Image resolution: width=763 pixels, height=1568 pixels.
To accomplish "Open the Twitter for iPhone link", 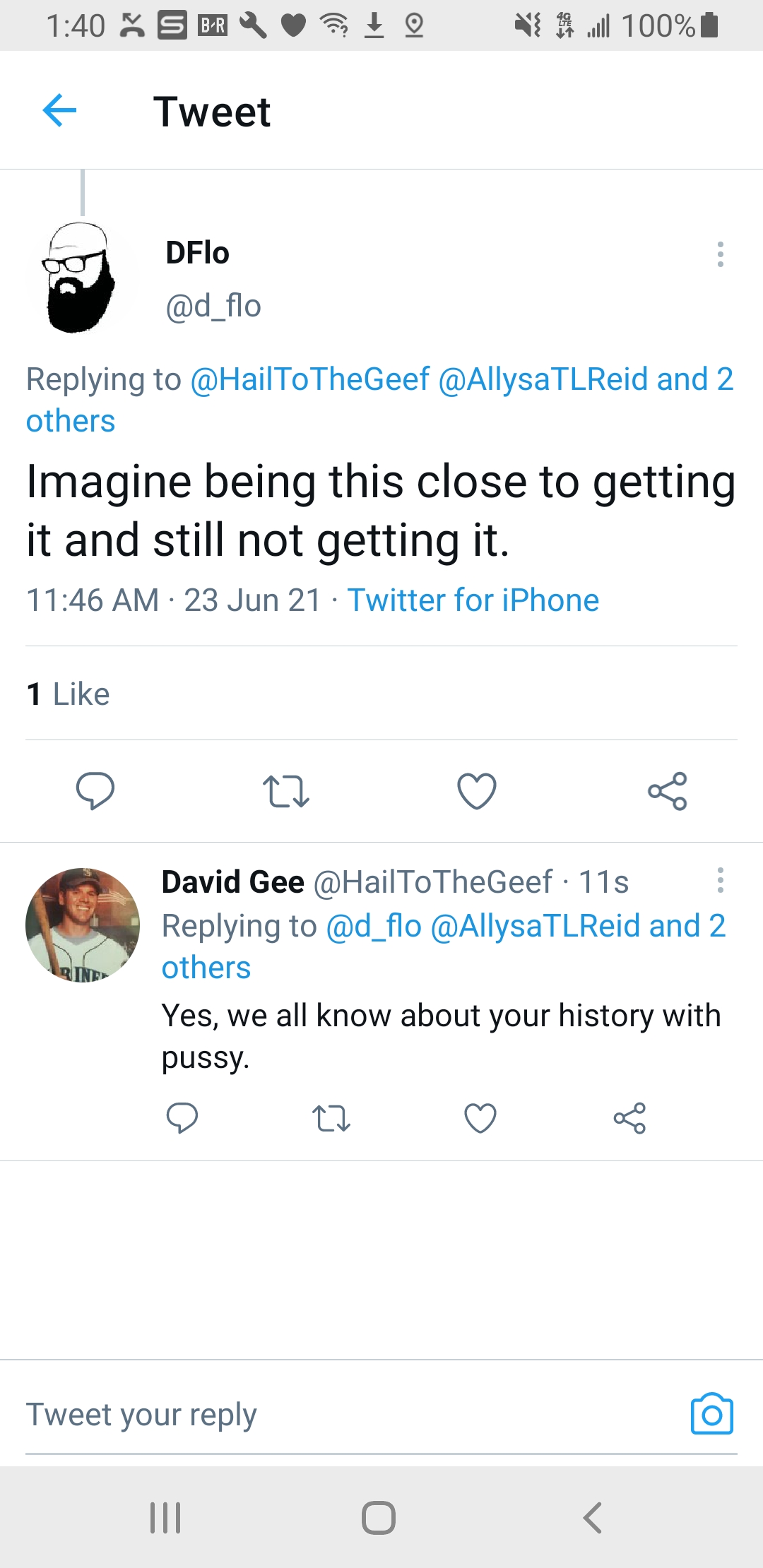I will [x=473, y=600].
